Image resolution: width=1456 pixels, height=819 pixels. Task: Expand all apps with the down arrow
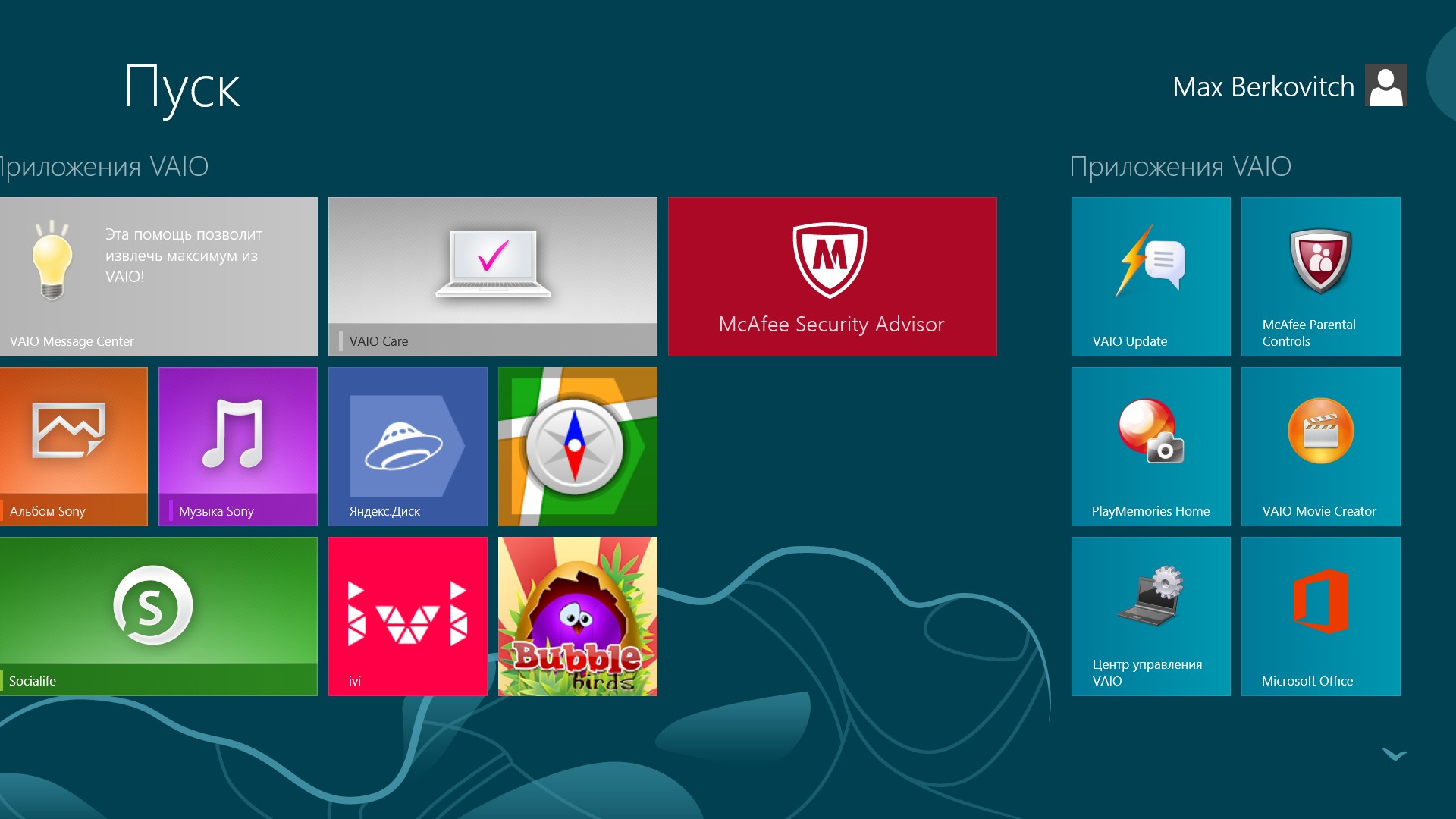point(1394,755)
